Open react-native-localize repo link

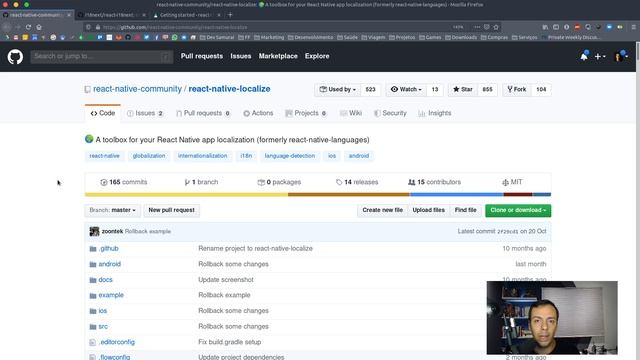click(x=229, y=89)
